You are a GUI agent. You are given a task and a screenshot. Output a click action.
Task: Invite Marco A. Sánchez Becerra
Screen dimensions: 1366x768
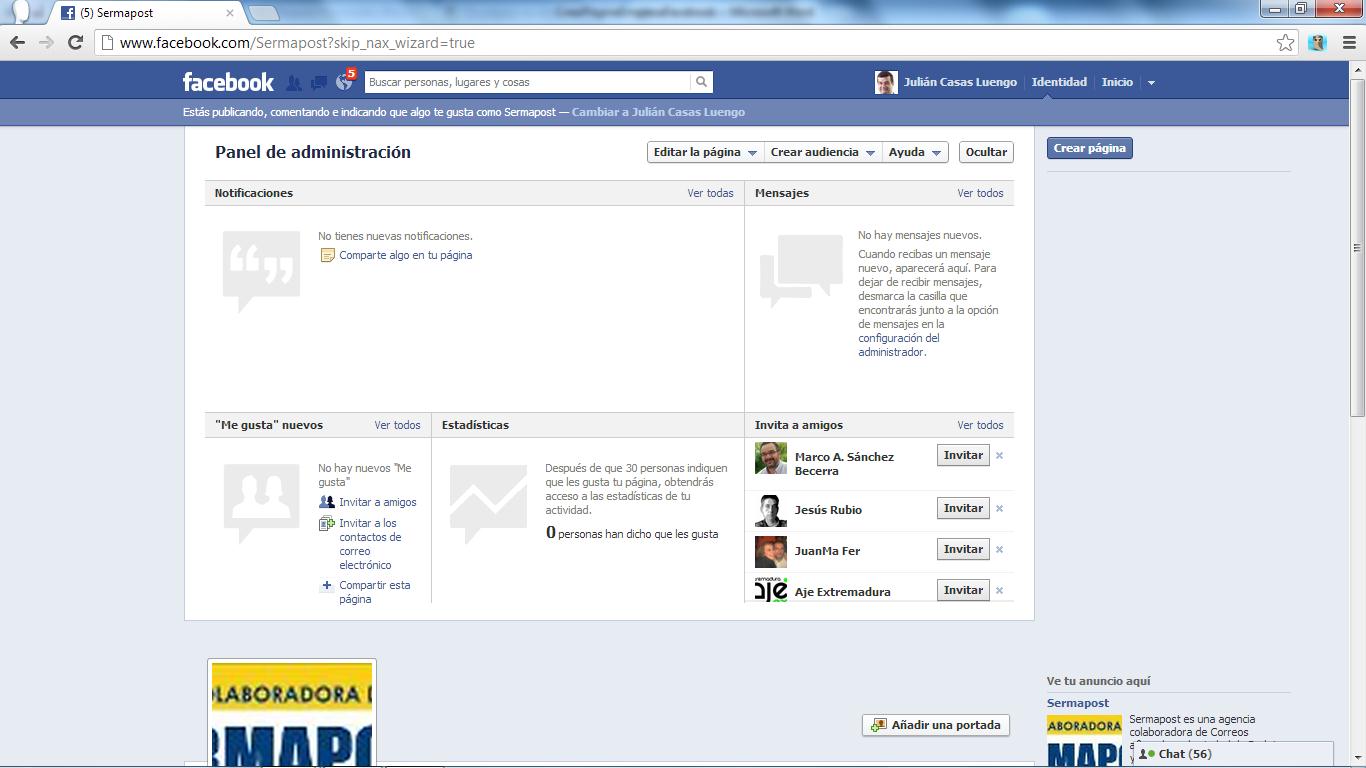[963, 455]
